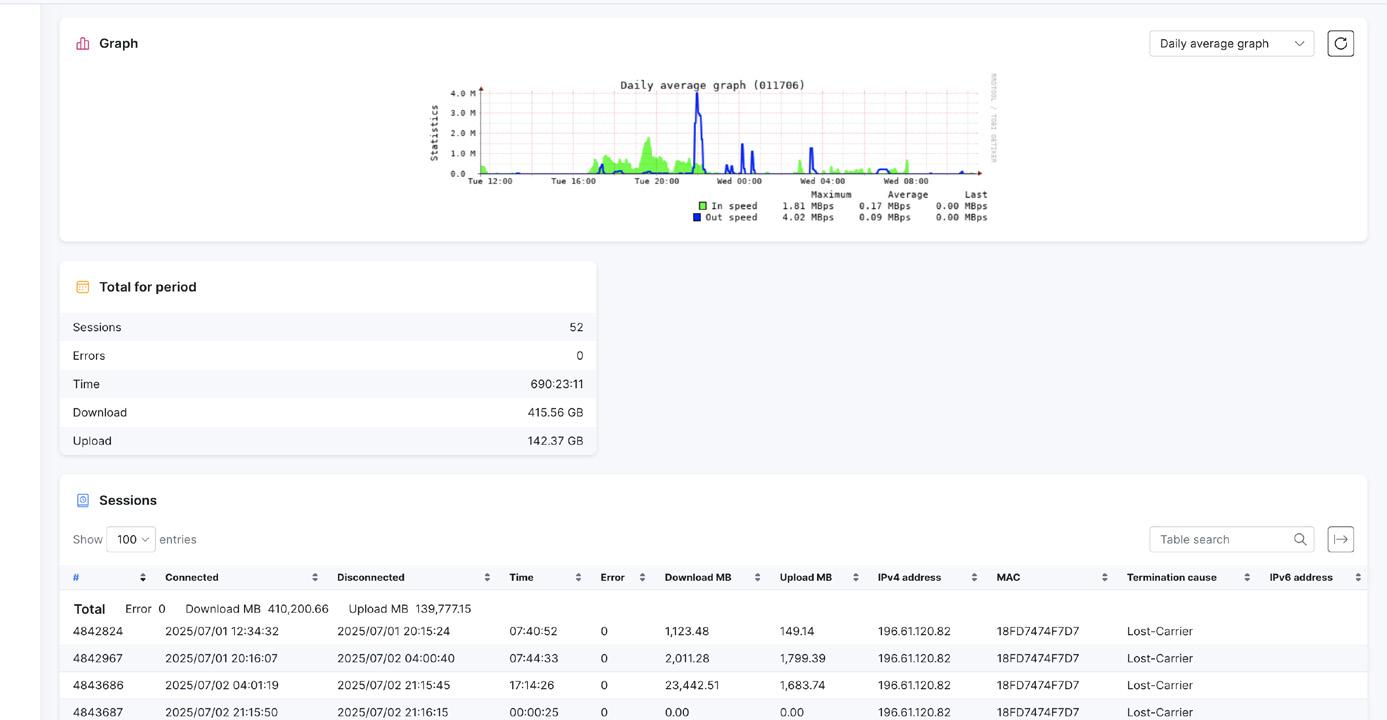This screenshot has height=720, width=1387.
Task: Focus the Table search input field
Action: [x=1232, y=539]
